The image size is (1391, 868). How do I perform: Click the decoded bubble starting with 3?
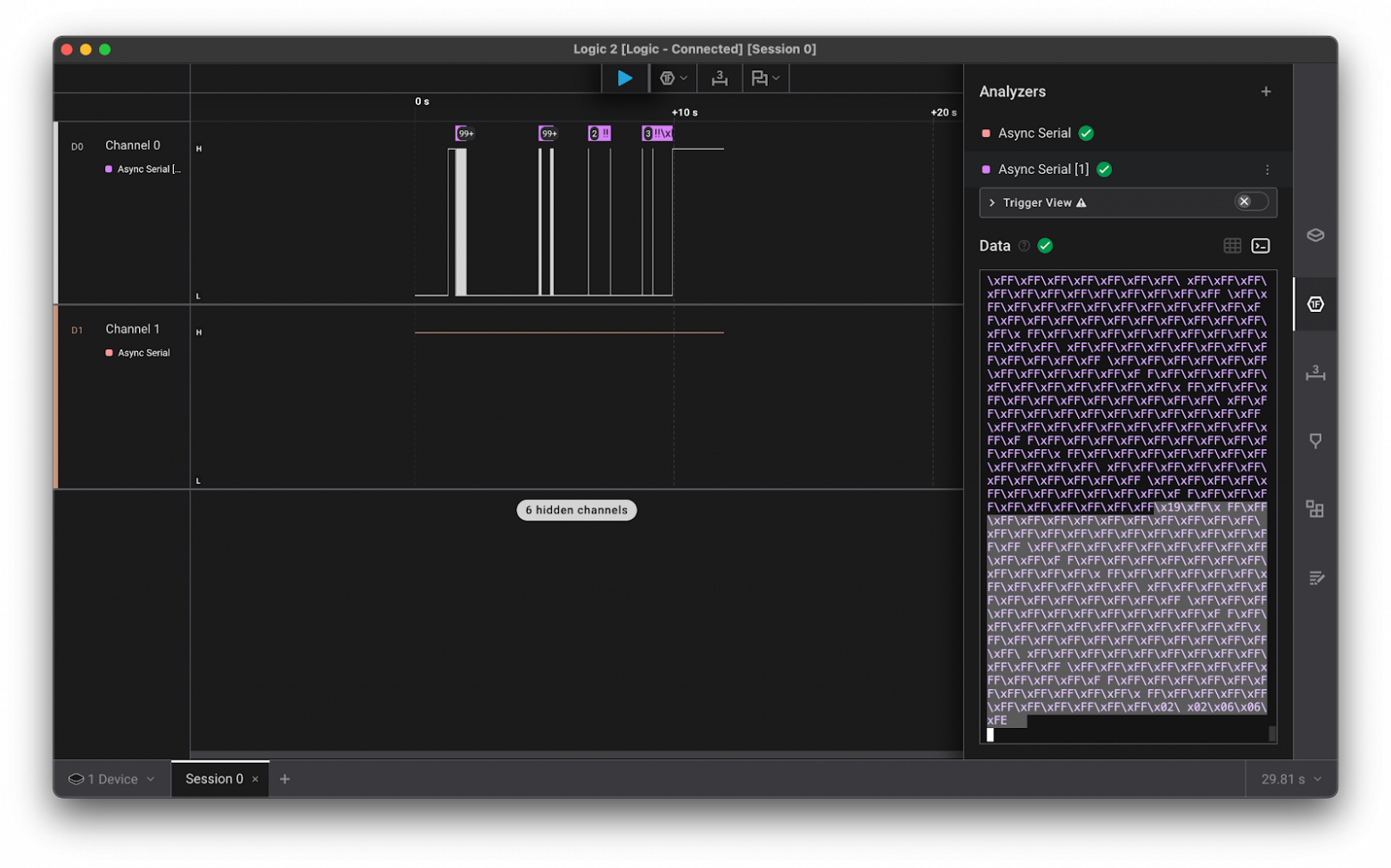pyautogui.click(x=657, y=134)
